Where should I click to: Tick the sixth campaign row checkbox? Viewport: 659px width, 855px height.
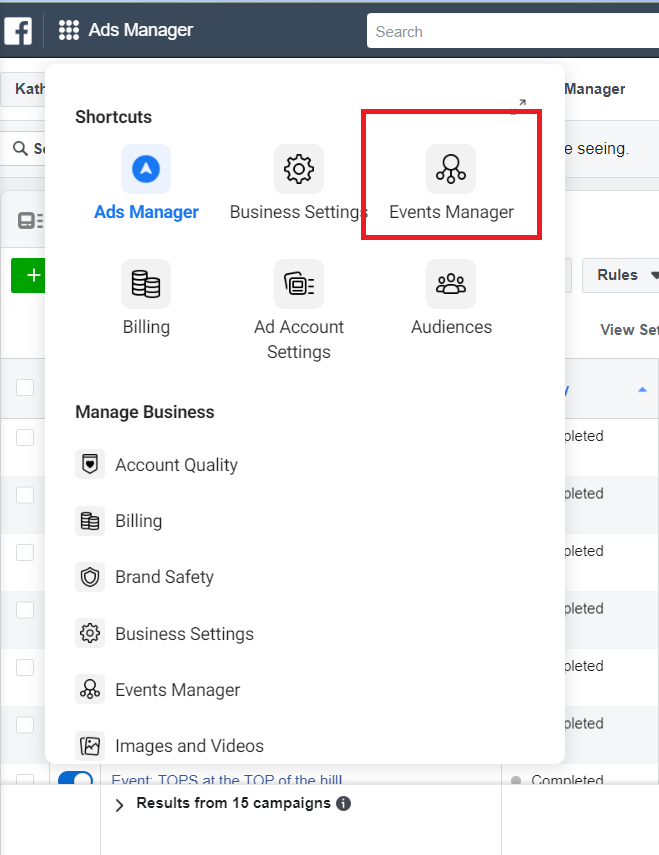[x=25, y=725]
